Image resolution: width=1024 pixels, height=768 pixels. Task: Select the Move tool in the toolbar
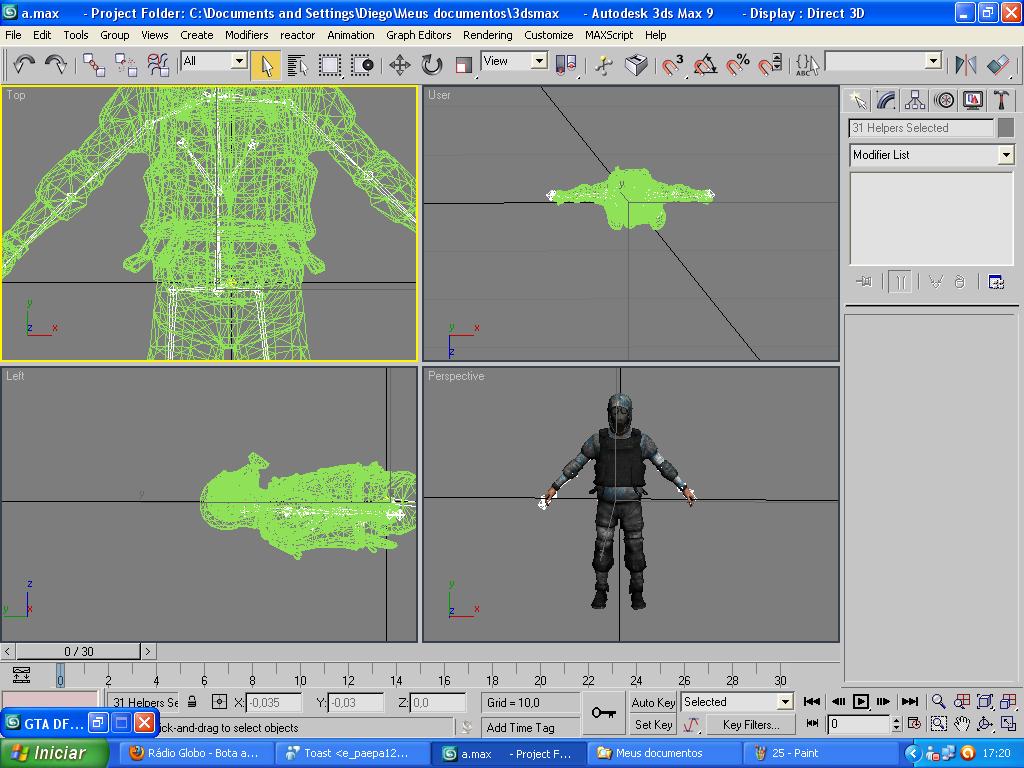click(x=400, y=65)
